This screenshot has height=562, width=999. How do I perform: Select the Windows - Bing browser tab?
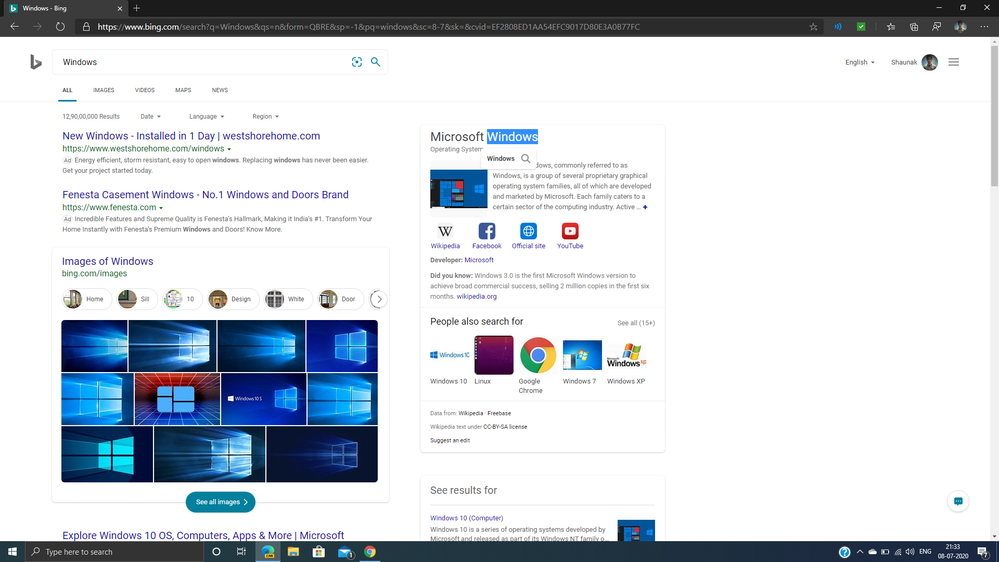[x=64, y=8]
